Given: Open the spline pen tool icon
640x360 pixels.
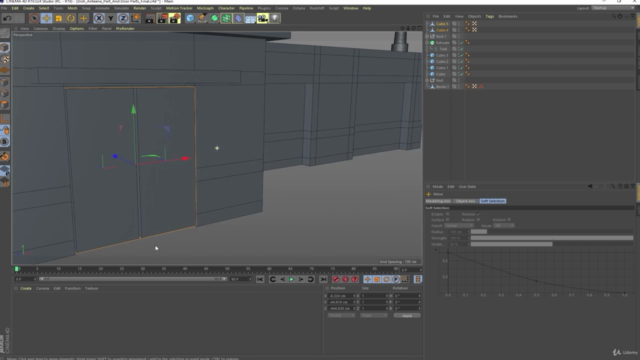Looking at the screenshot, I should tap(202, 18).
